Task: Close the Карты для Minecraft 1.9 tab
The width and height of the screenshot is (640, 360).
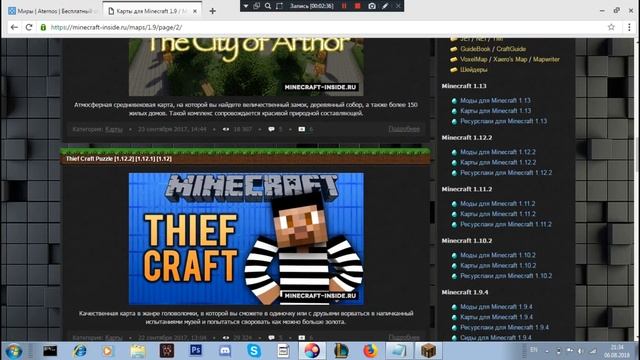Action: [195, 11]
